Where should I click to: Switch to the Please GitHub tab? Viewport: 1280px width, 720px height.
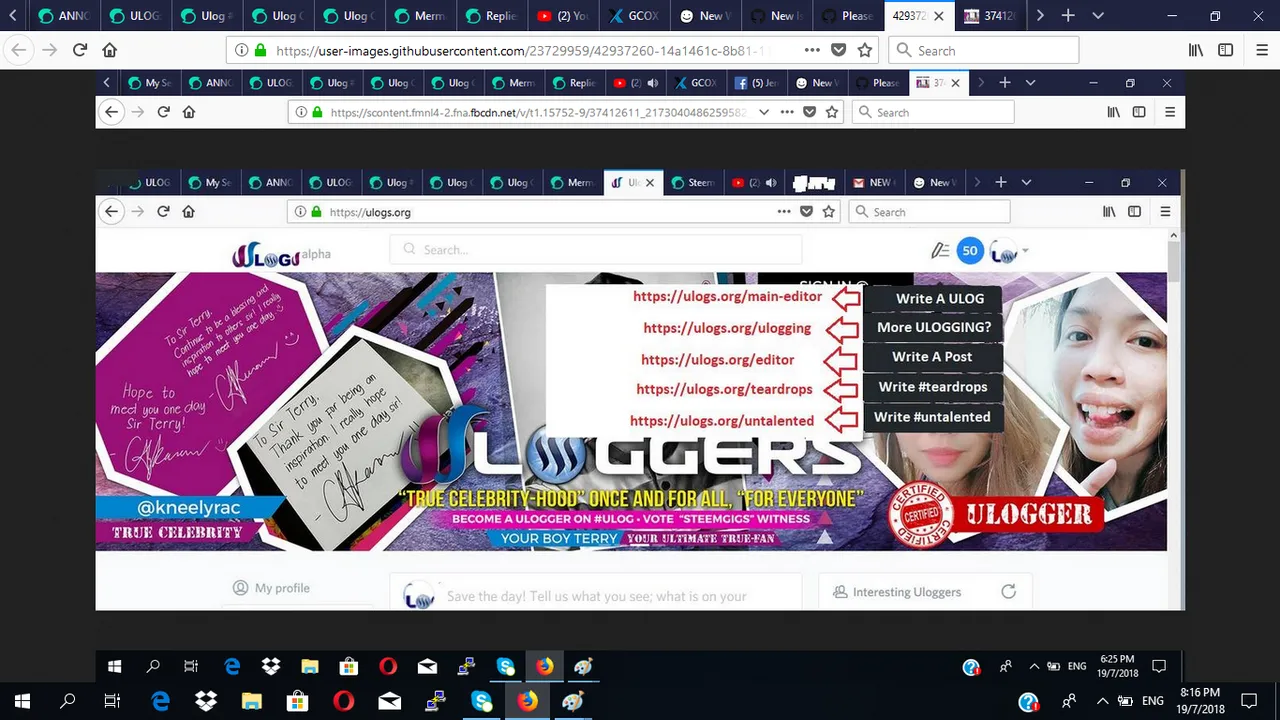(x=845, y=16)
